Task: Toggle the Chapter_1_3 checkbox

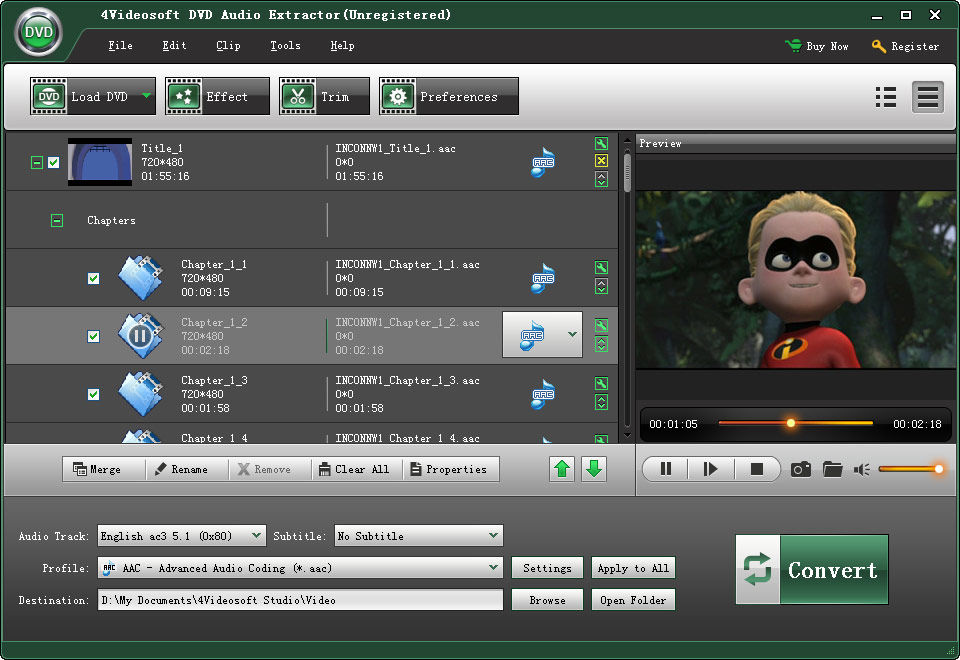Action: (x=93, y=395)
